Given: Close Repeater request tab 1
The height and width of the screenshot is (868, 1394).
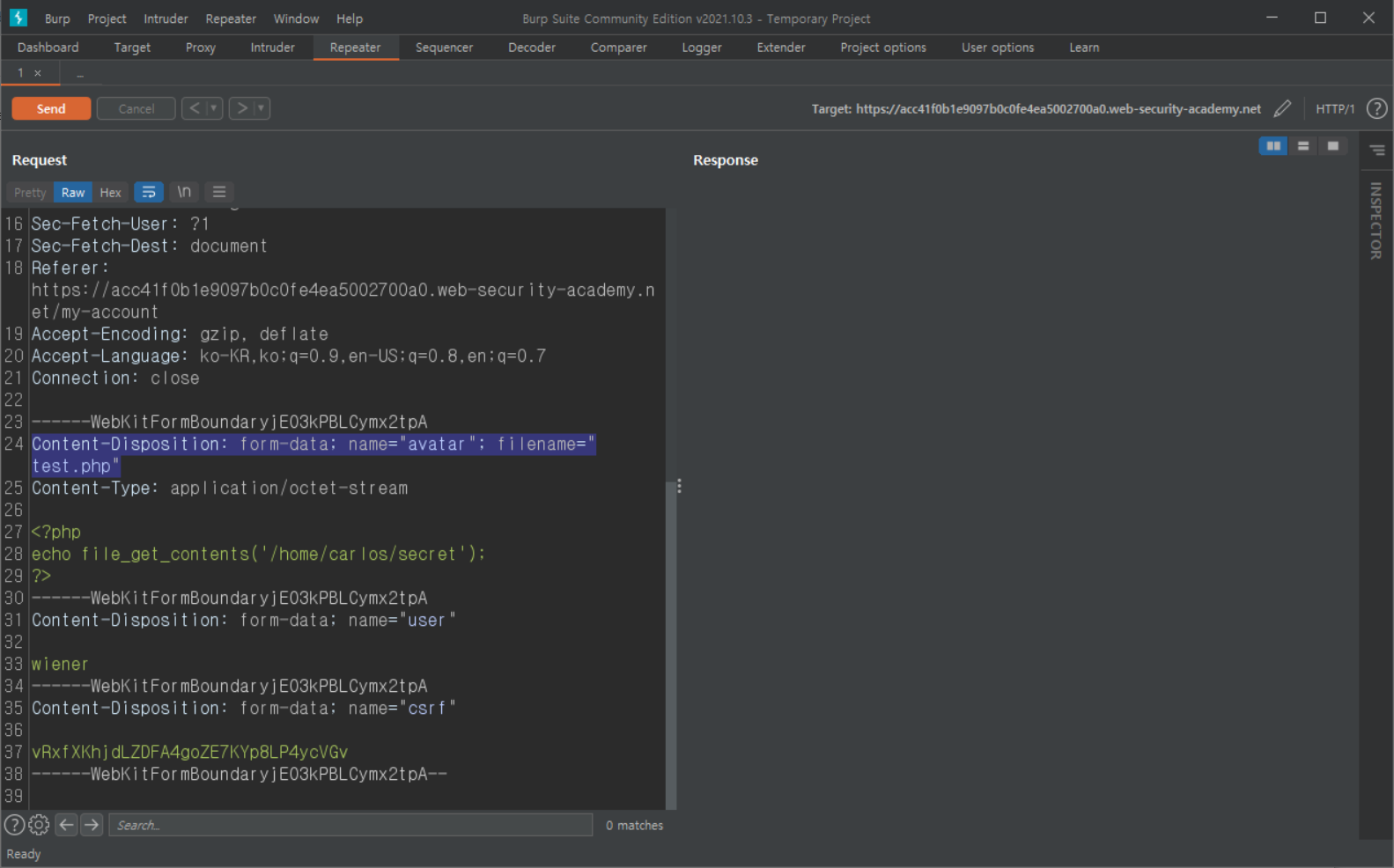Looking at the screenshot, I should [38, 73].
